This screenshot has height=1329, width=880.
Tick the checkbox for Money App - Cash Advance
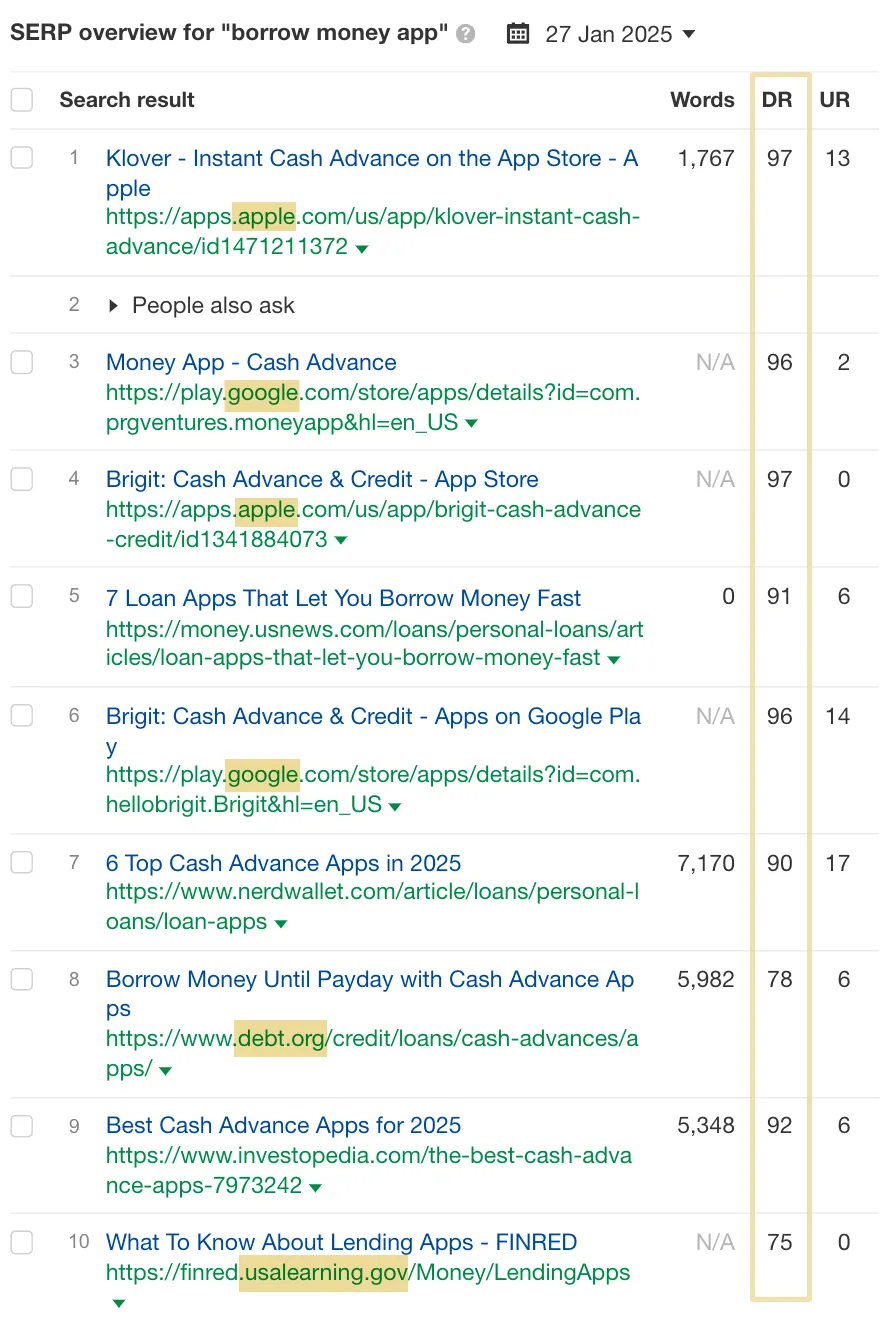(x=22, y=363)
